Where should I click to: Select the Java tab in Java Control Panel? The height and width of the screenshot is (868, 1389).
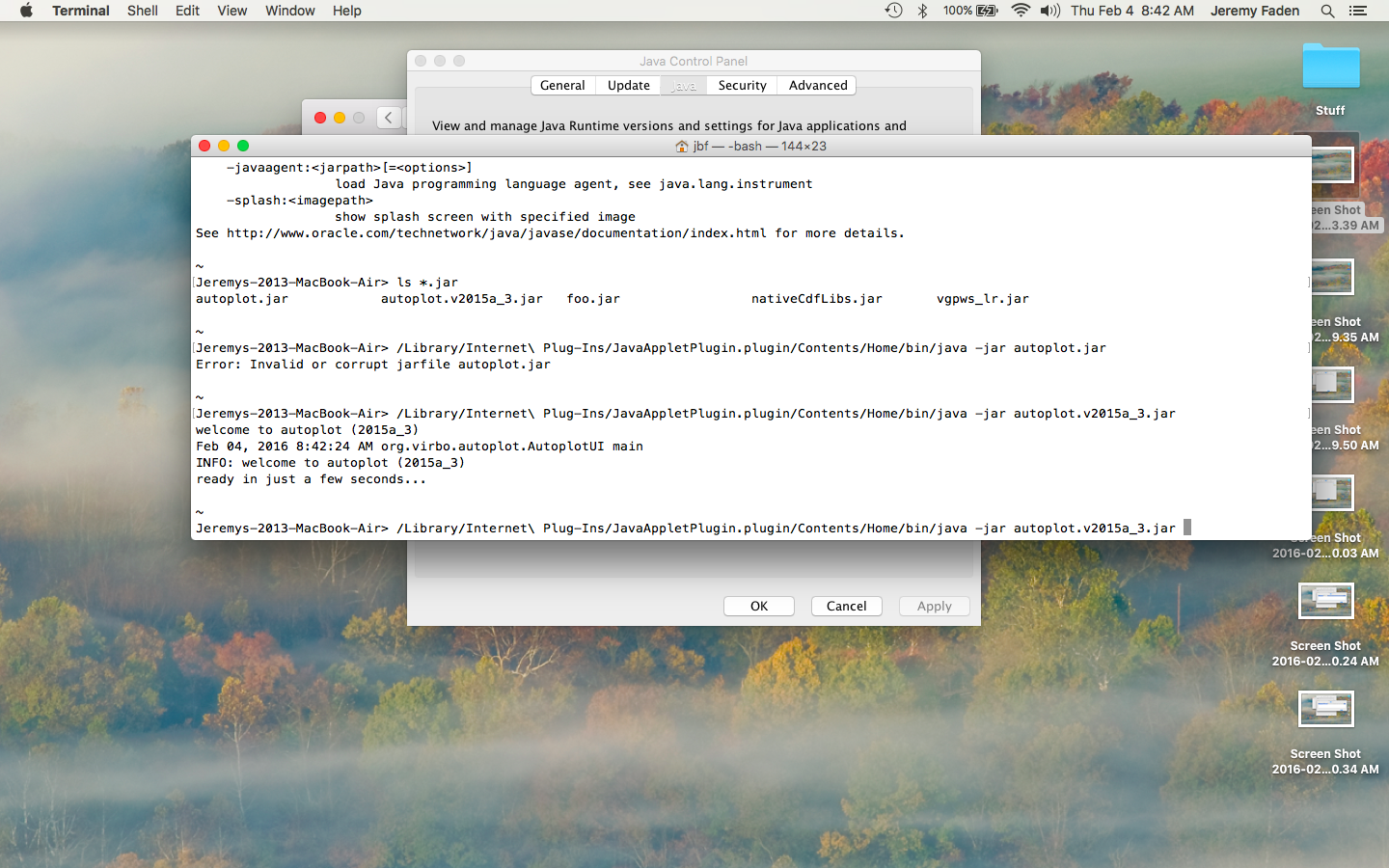[x=684, y=86]
